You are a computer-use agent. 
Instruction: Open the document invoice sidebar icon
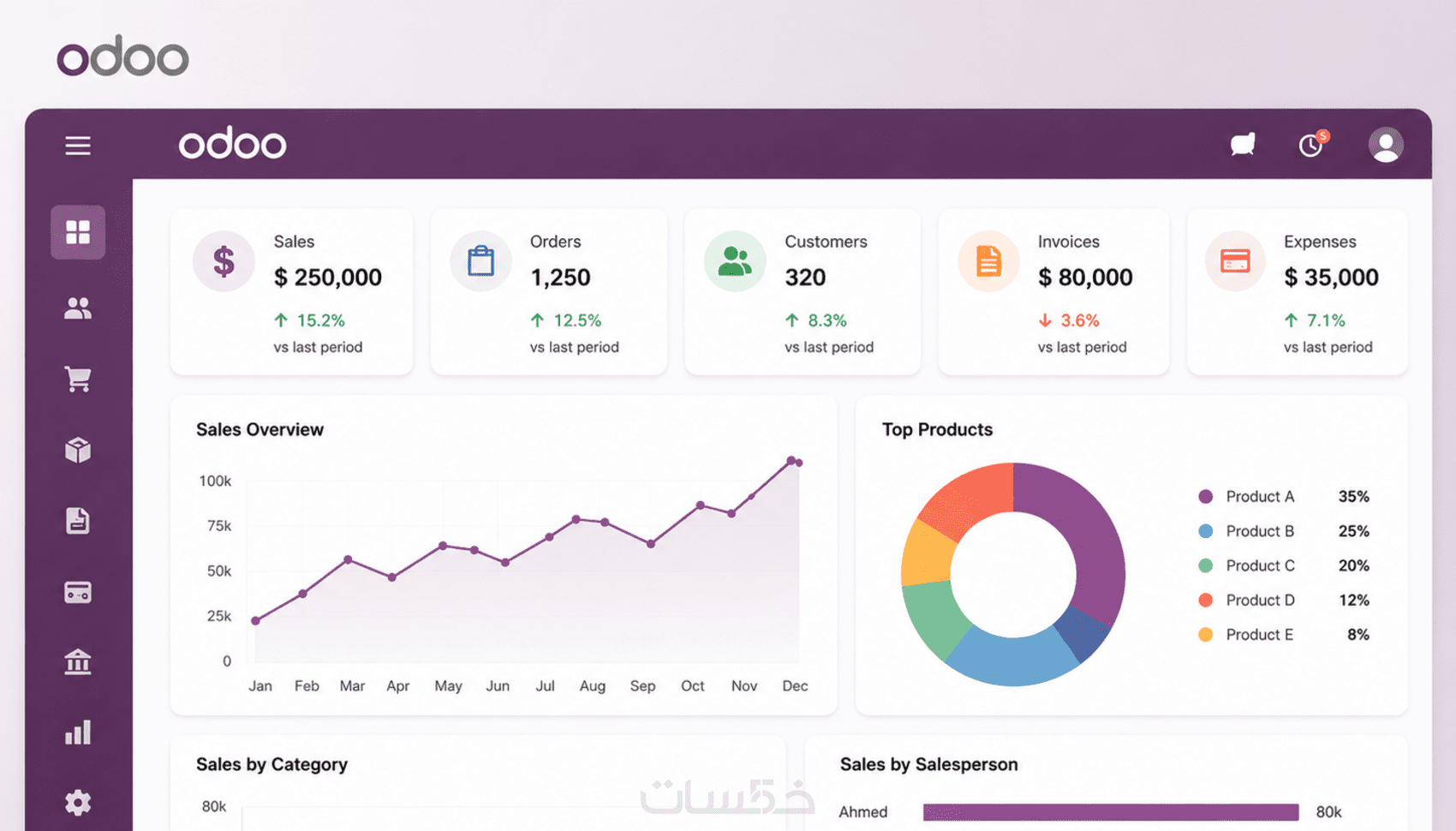78,521
